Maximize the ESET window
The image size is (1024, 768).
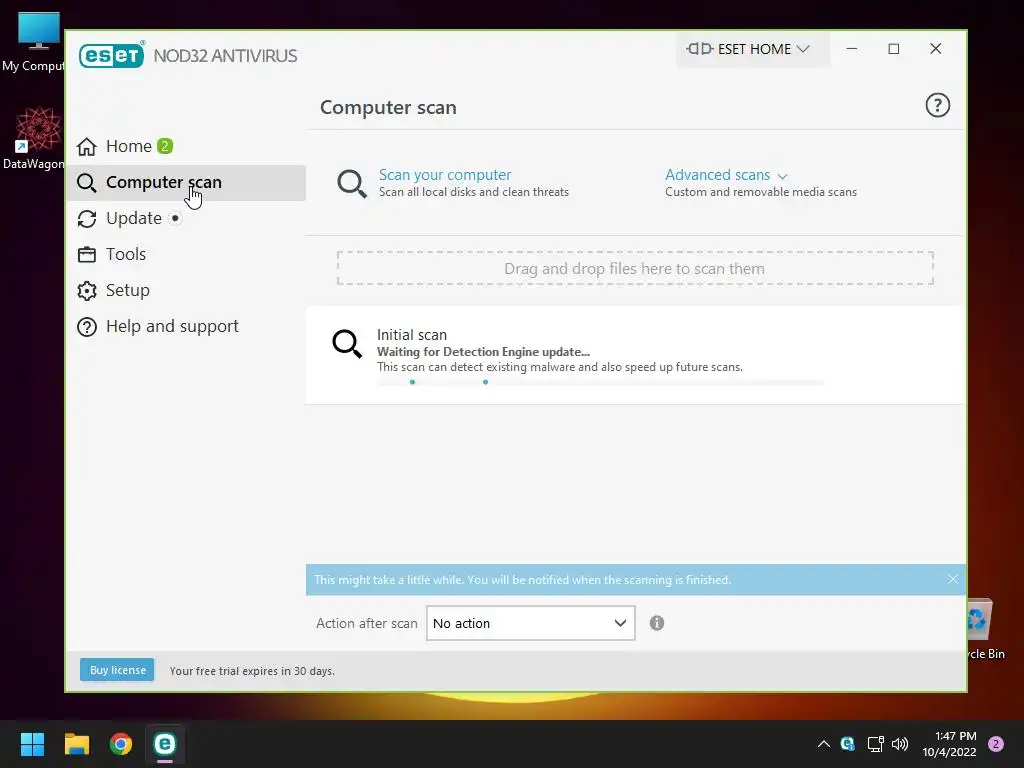tap(893, 49)
